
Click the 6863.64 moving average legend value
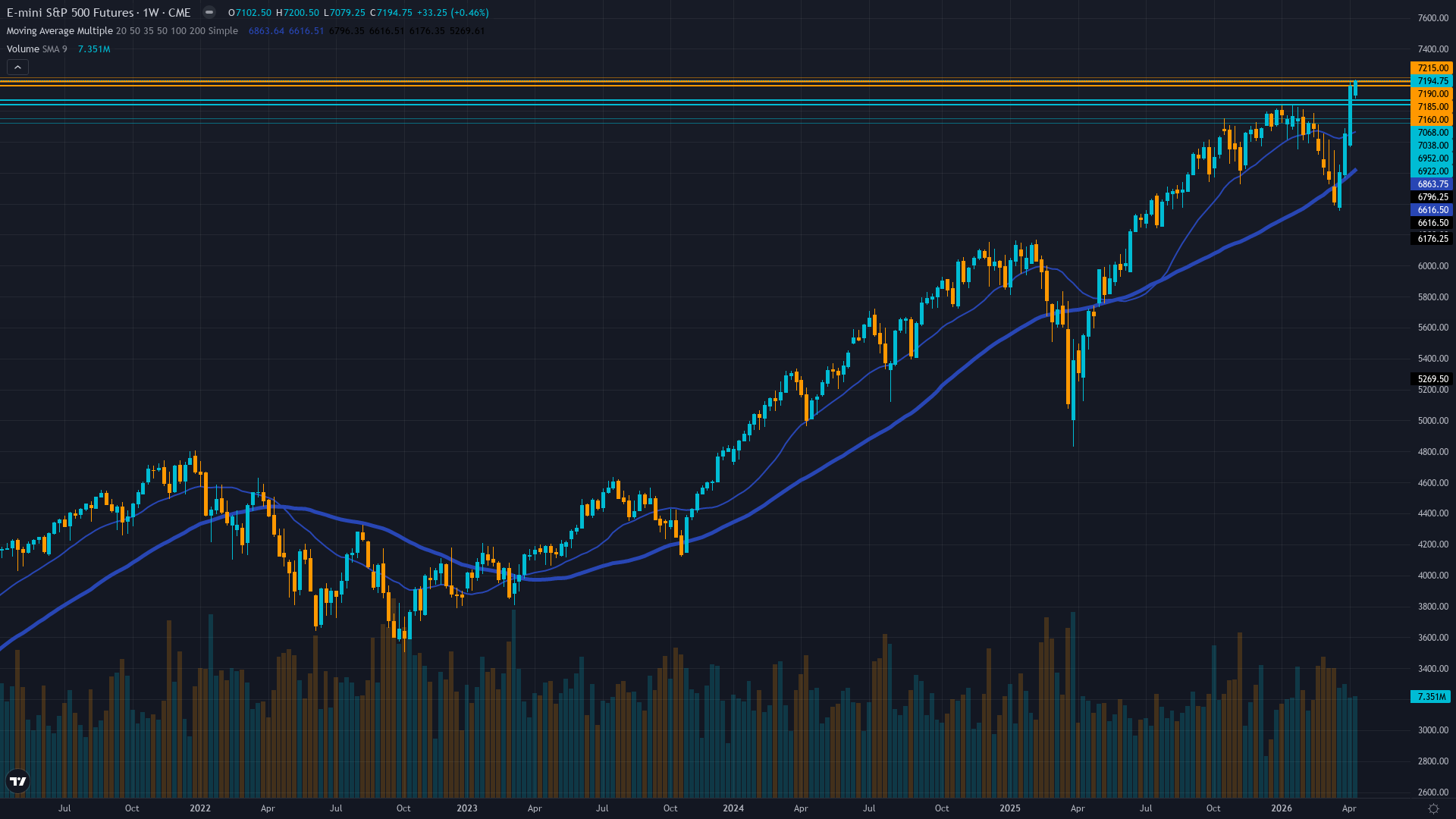pyautogui.click(x=266, y=31)
